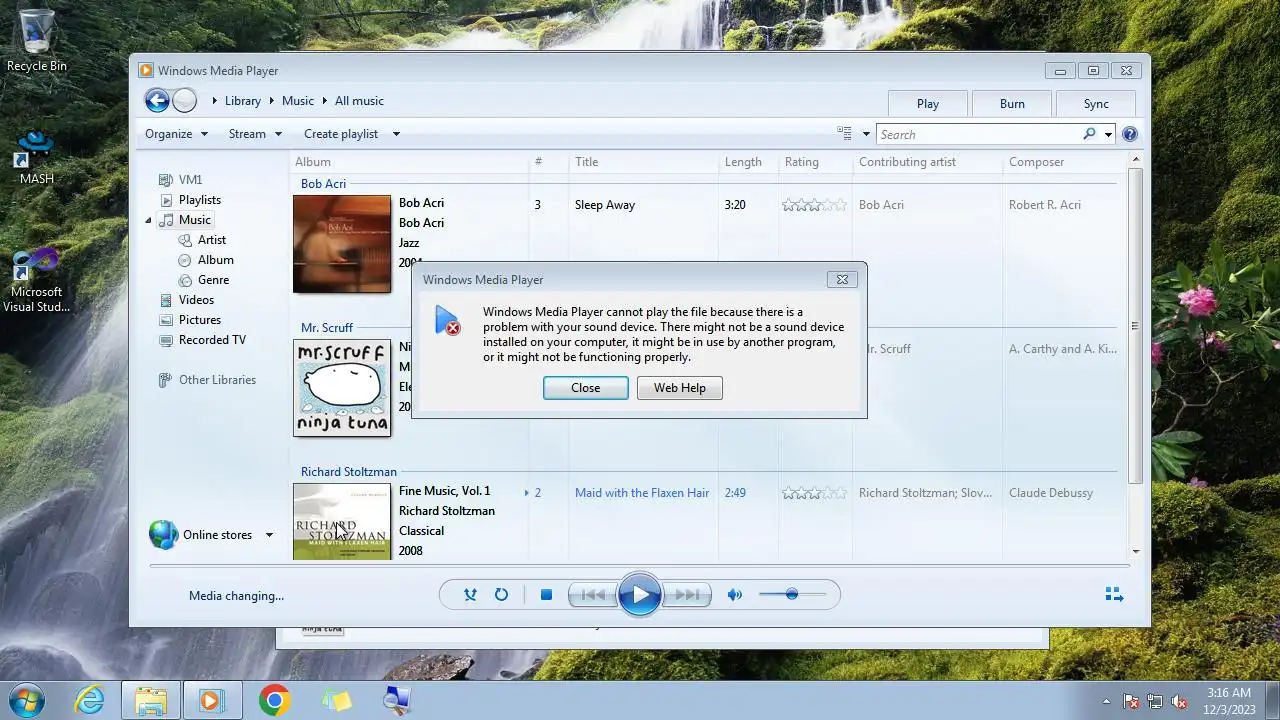Click All music in the breadcrumb

359,101
